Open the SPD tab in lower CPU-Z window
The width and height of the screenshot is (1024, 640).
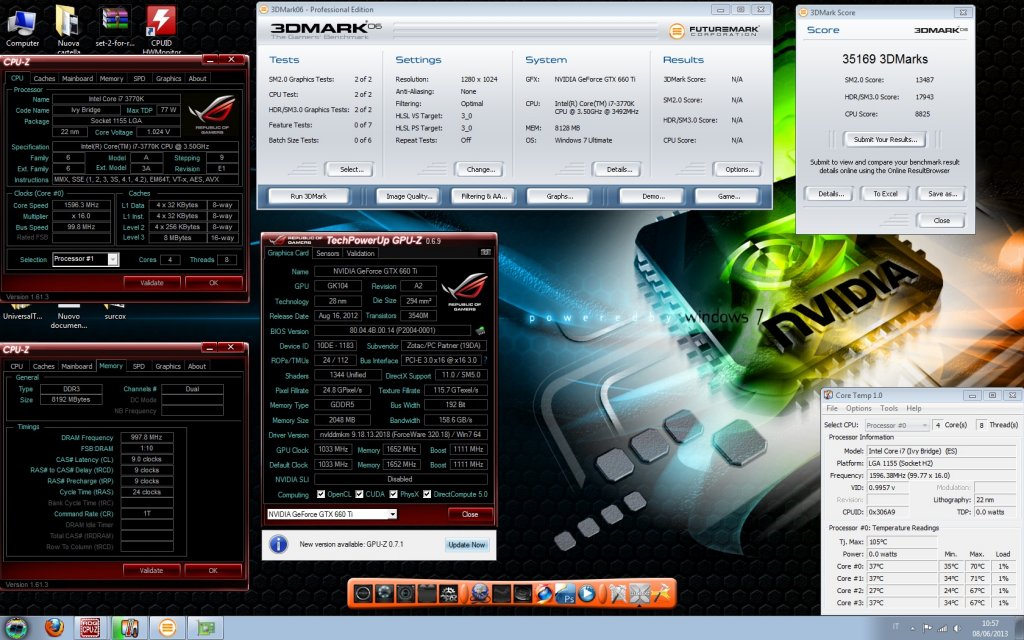click(139, 366)
